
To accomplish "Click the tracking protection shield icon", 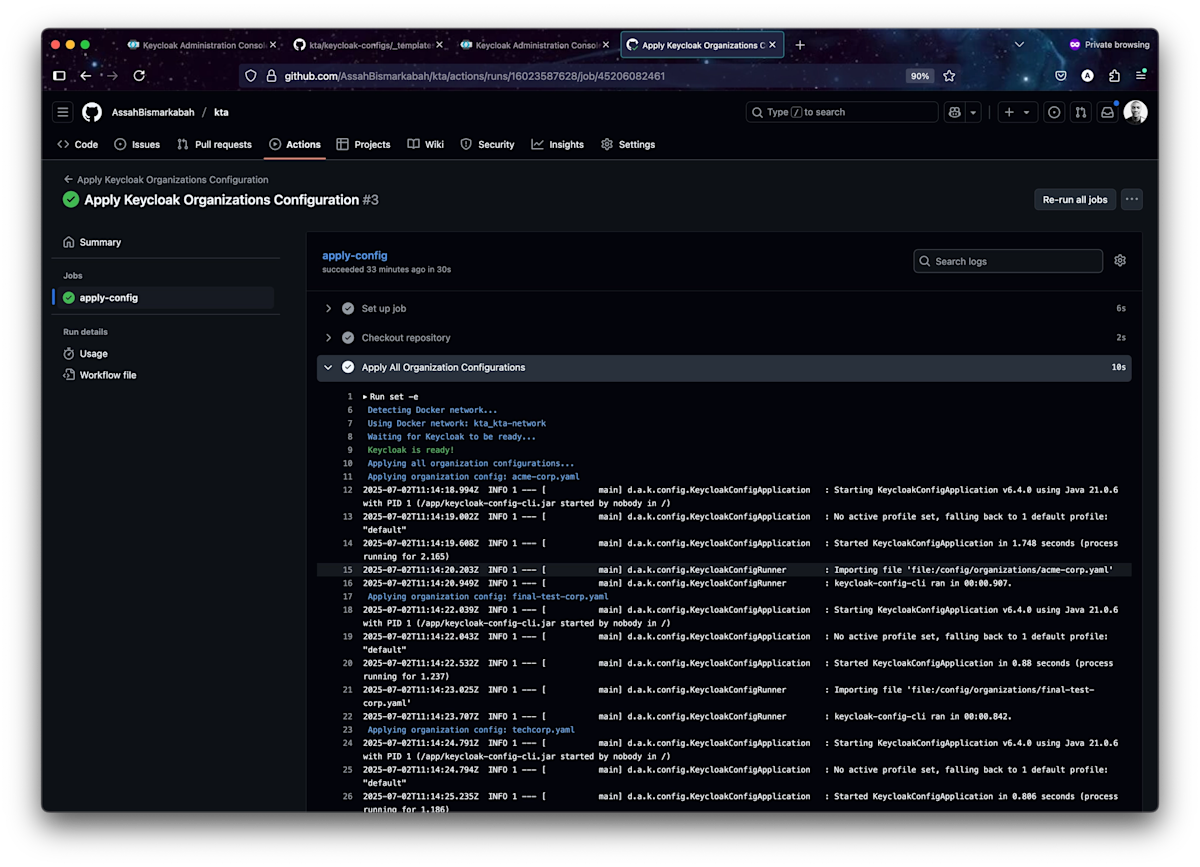I will pos(251,76).
